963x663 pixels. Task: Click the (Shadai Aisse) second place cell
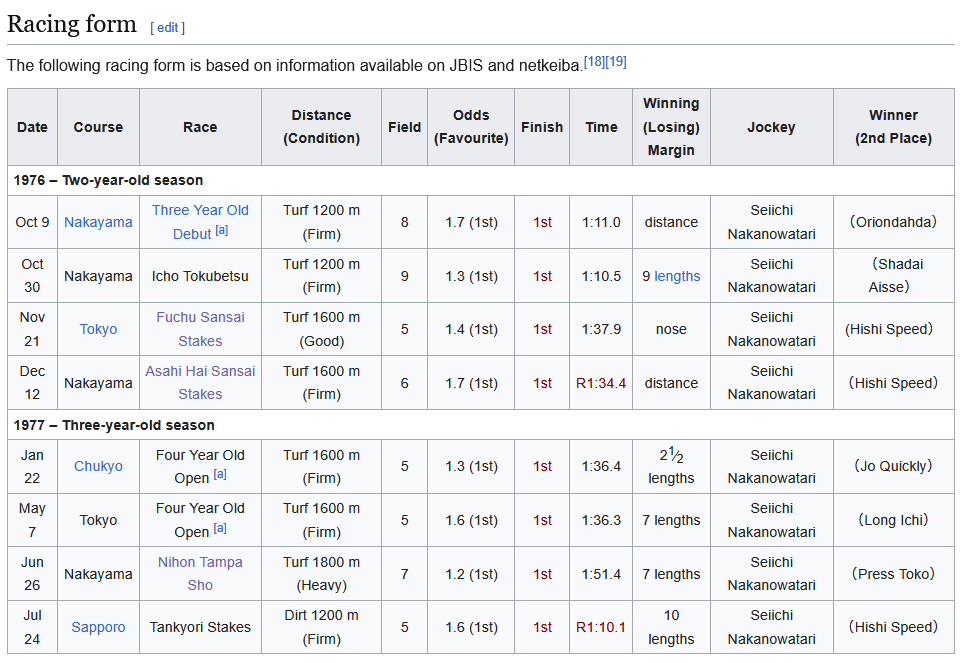[x=894, y=276]
